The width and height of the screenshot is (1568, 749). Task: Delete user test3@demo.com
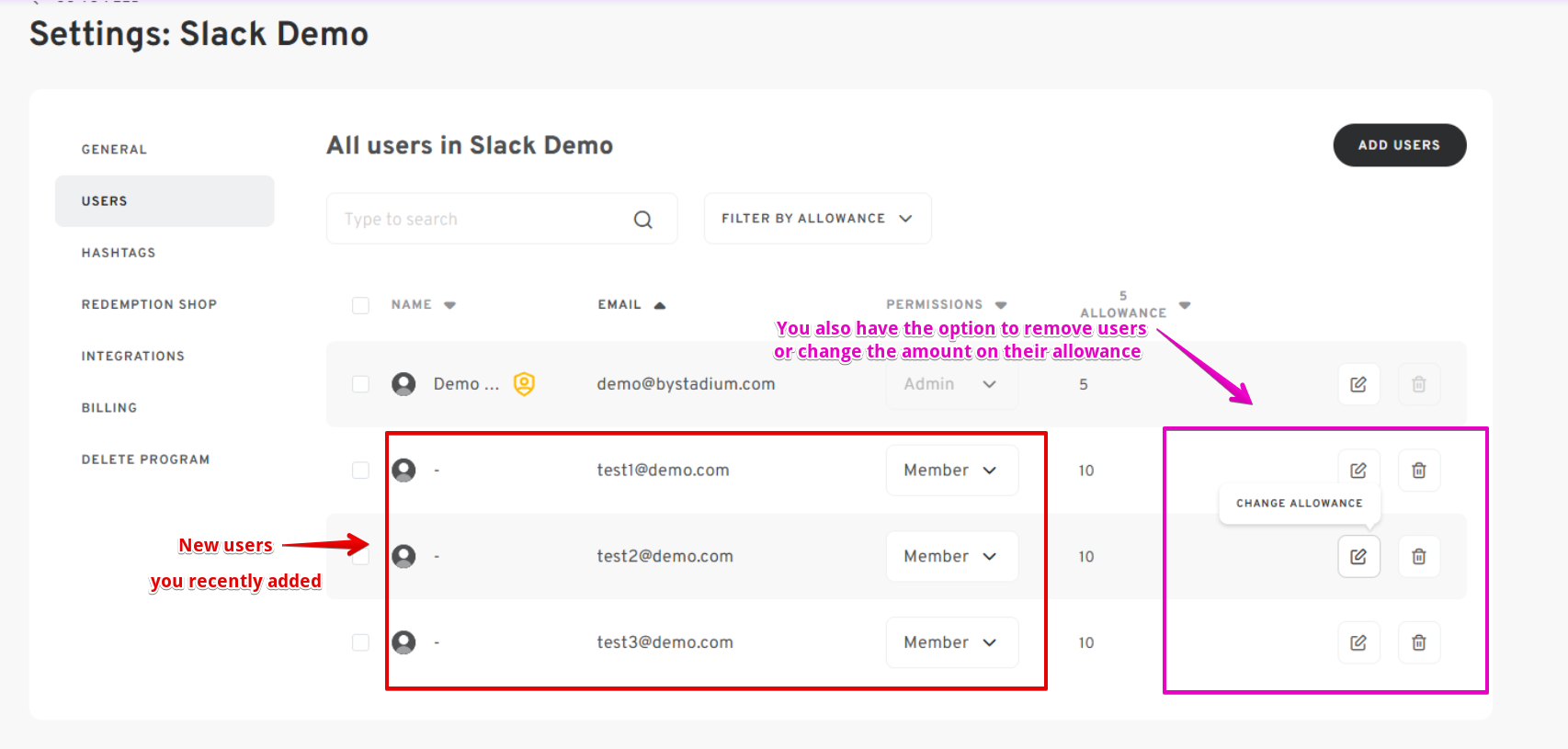coord(1419,642)
